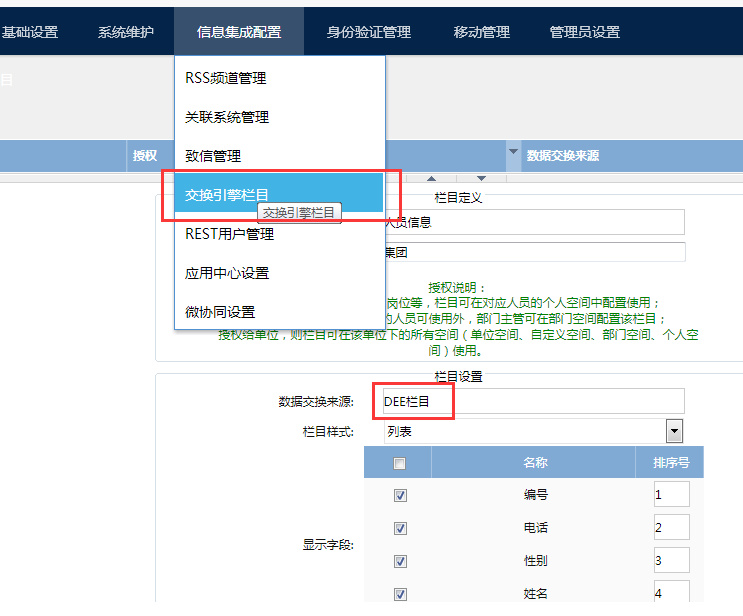Select the 致信管理 menu item
The image size is (743, 616).
pyautogui.click(x=213, y=156)
